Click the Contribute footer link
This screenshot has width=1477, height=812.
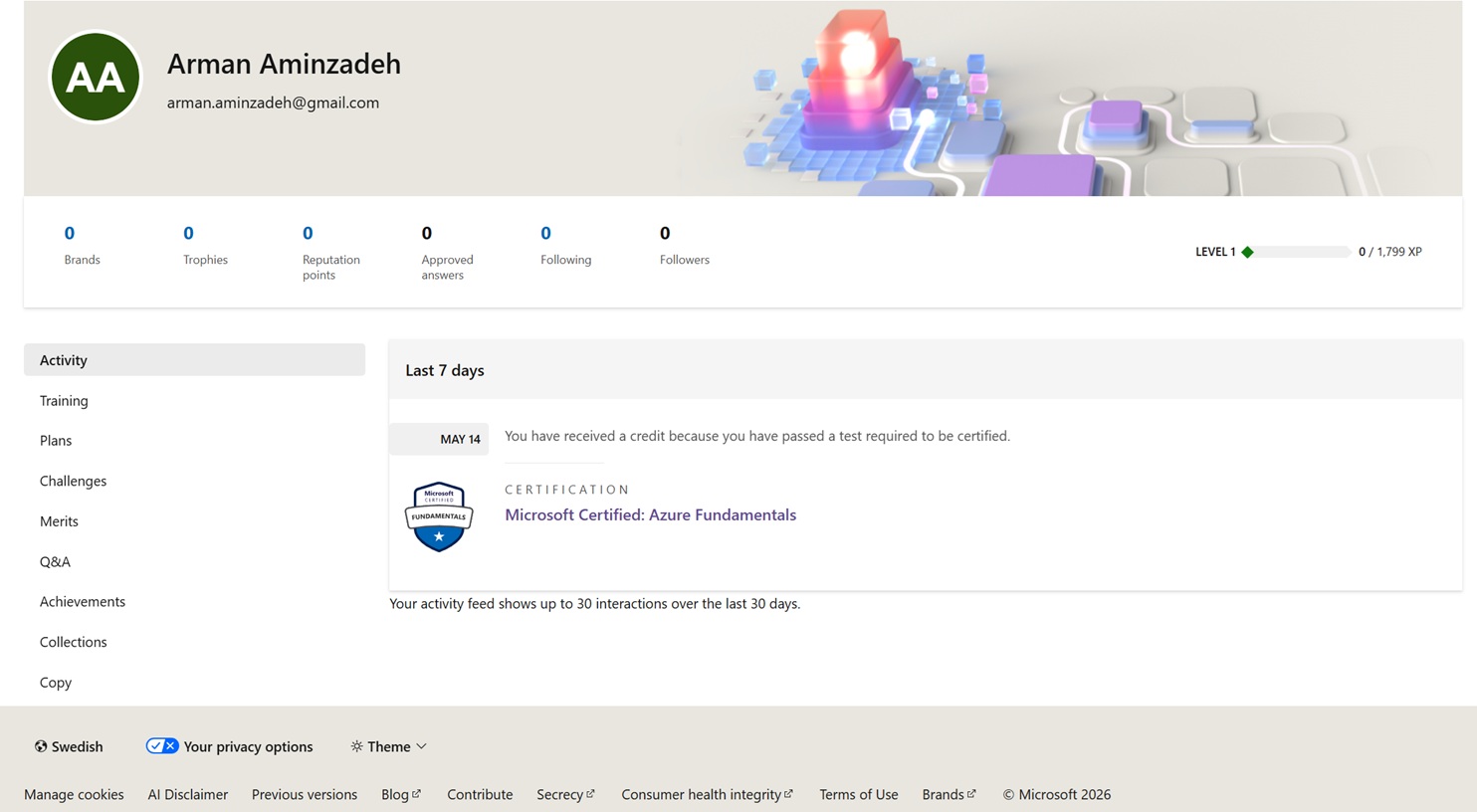tap(480, 794)
